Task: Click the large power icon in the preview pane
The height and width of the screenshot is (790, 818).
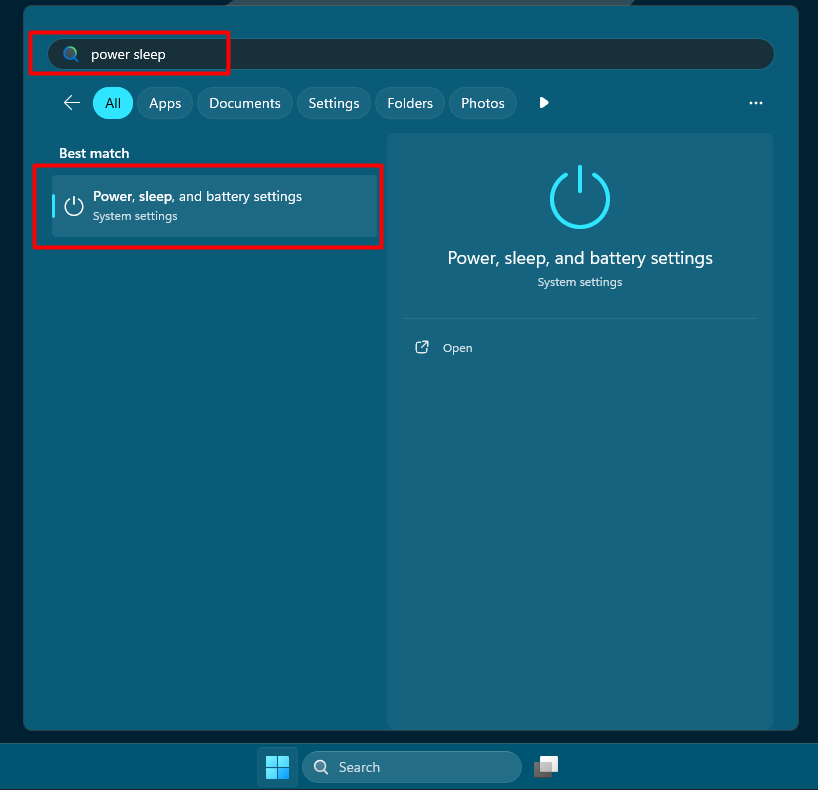Action: [579, 198]
